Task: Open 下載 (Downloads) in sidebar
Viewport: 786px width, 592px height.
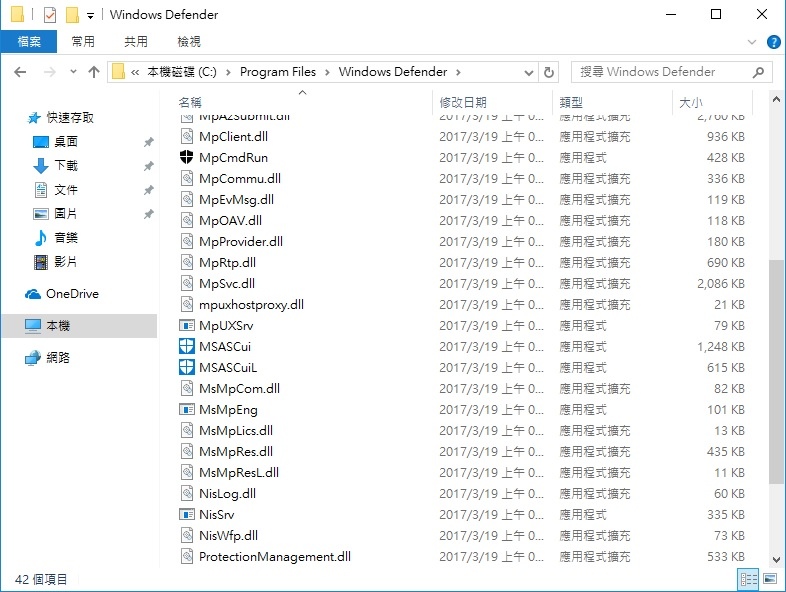Action: pos(66,166)
